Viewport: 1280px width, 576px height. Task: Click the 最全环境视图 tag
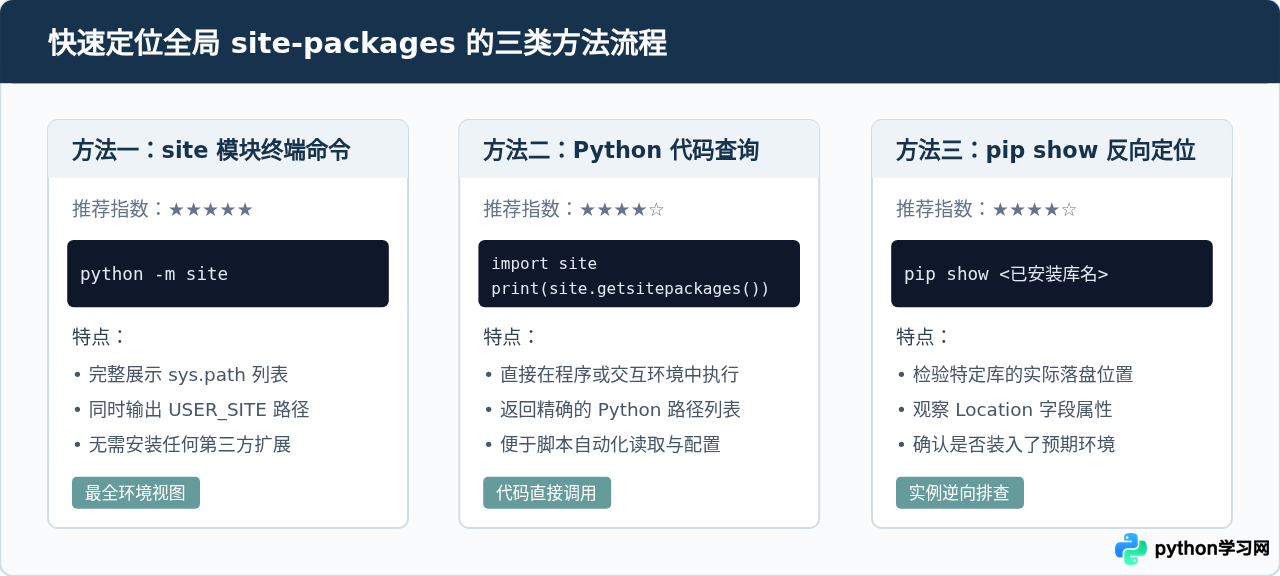click(x=136, y=493)
